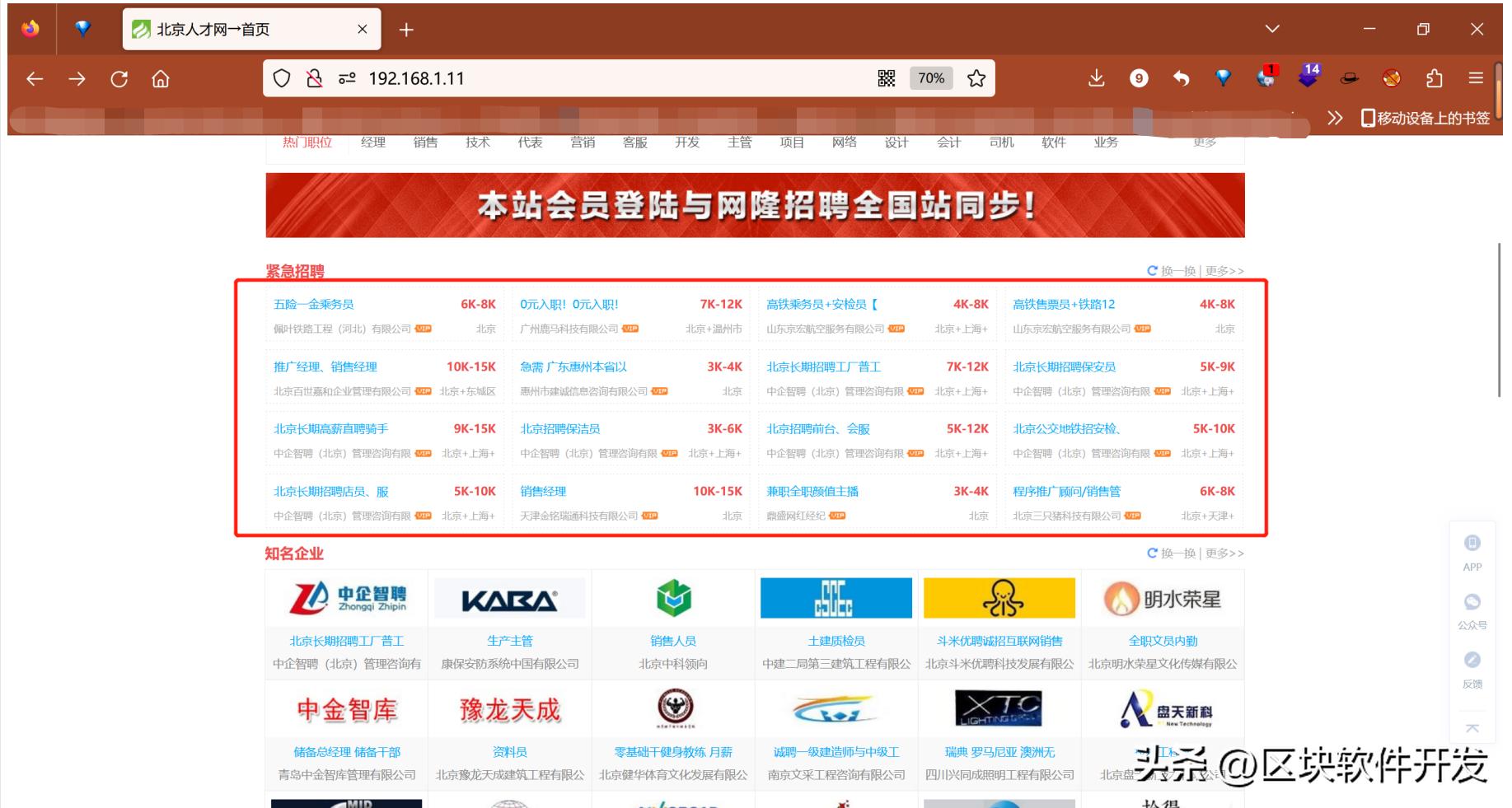Click the proxy connection icon beside the address bar
The height and width of the screenshot is (808, 1512).
point(345,78)
